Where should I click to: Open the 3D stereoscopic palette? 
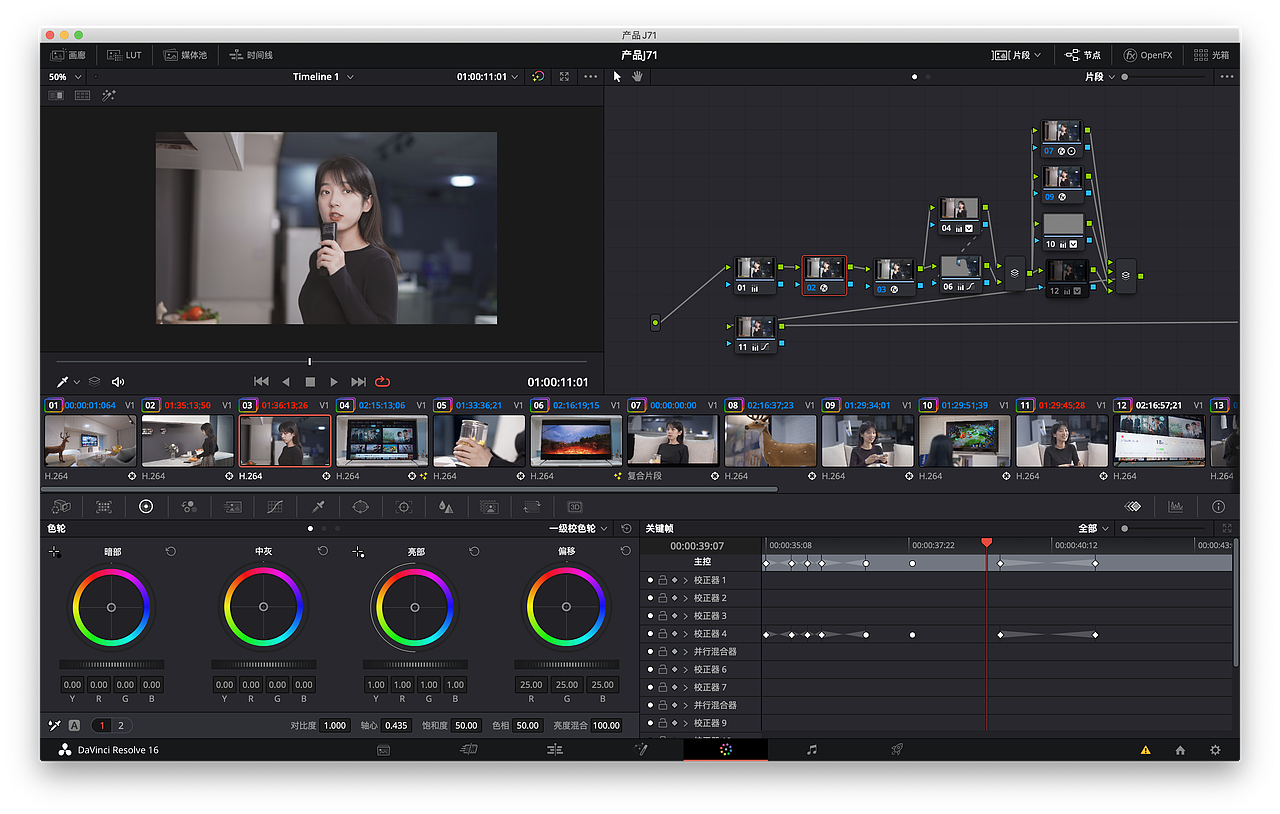click(x=575, y=507)
